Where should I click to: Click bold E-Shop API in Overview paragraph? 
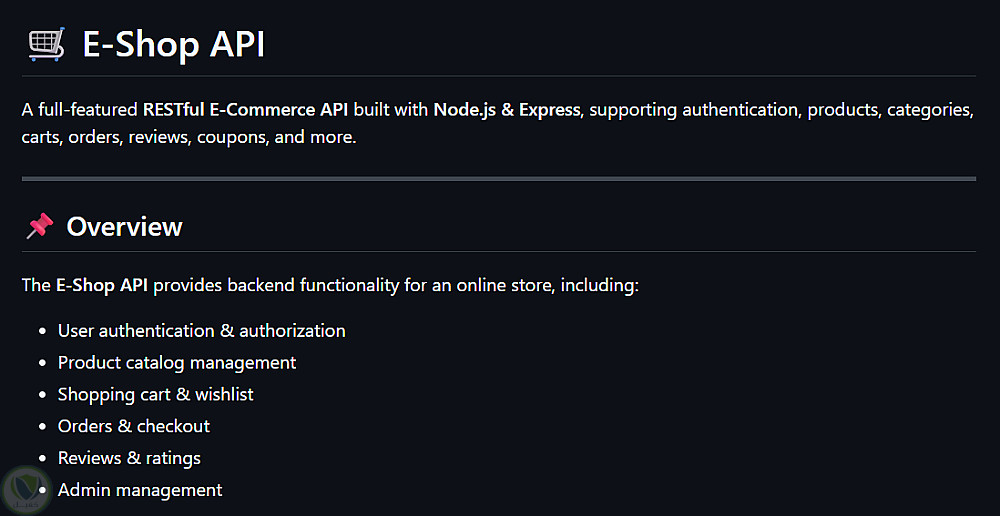[102, 285]
